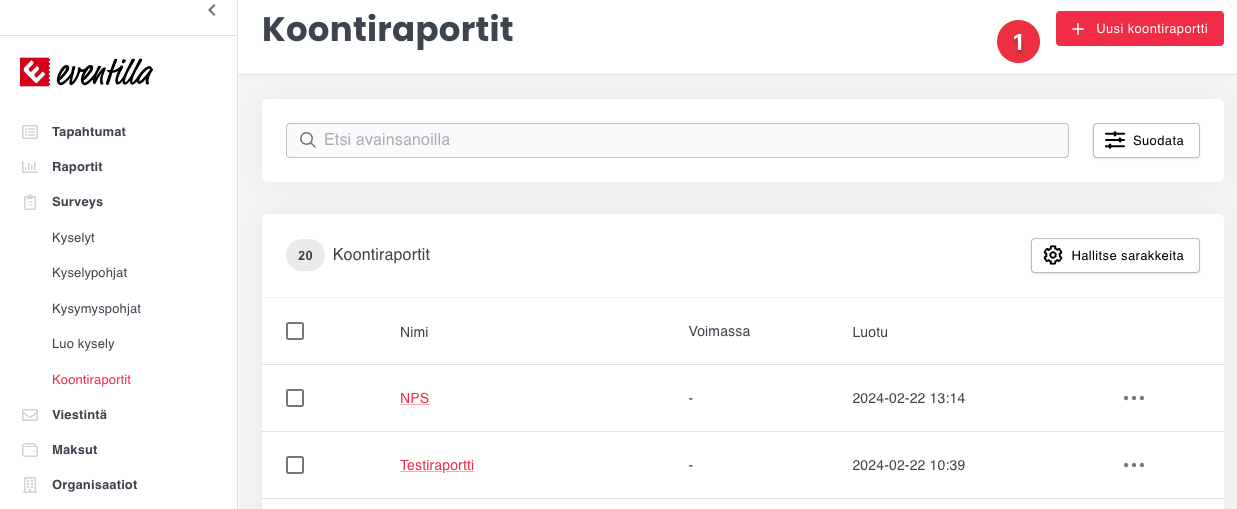Open the Kyselyt submenu item
The image size is (1237, 509).
tap(73, 238)
